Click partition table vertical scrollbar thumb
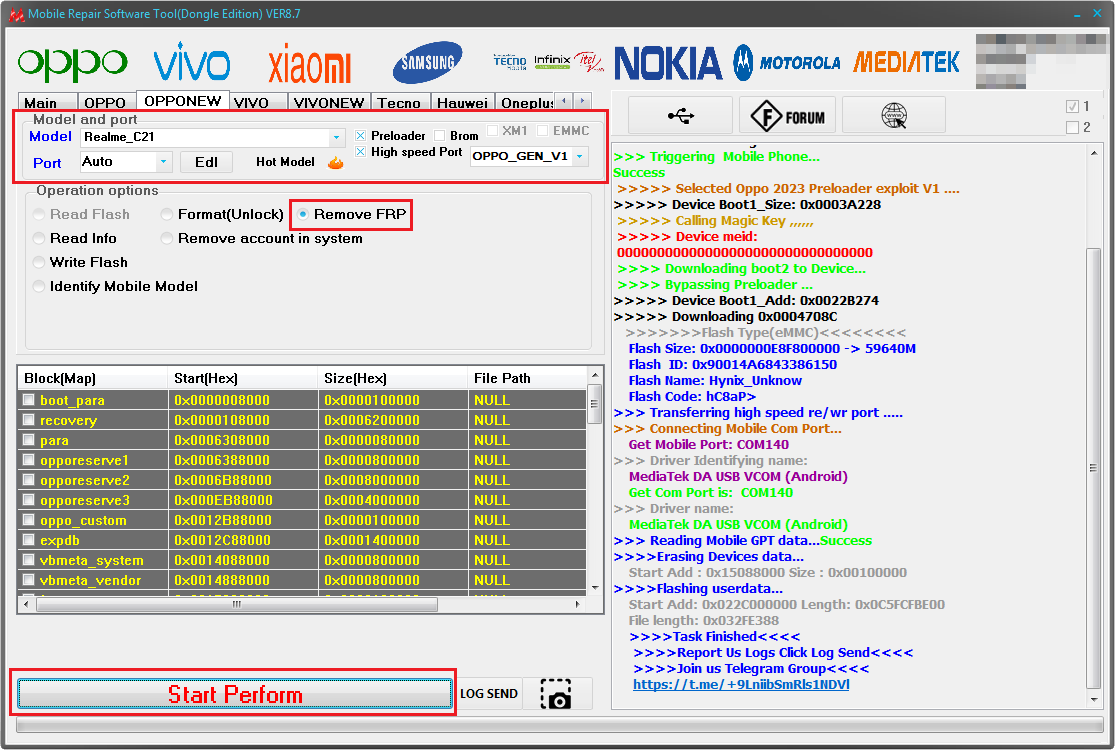Viewport: 1115px width, 750px height. click(595, 404)
